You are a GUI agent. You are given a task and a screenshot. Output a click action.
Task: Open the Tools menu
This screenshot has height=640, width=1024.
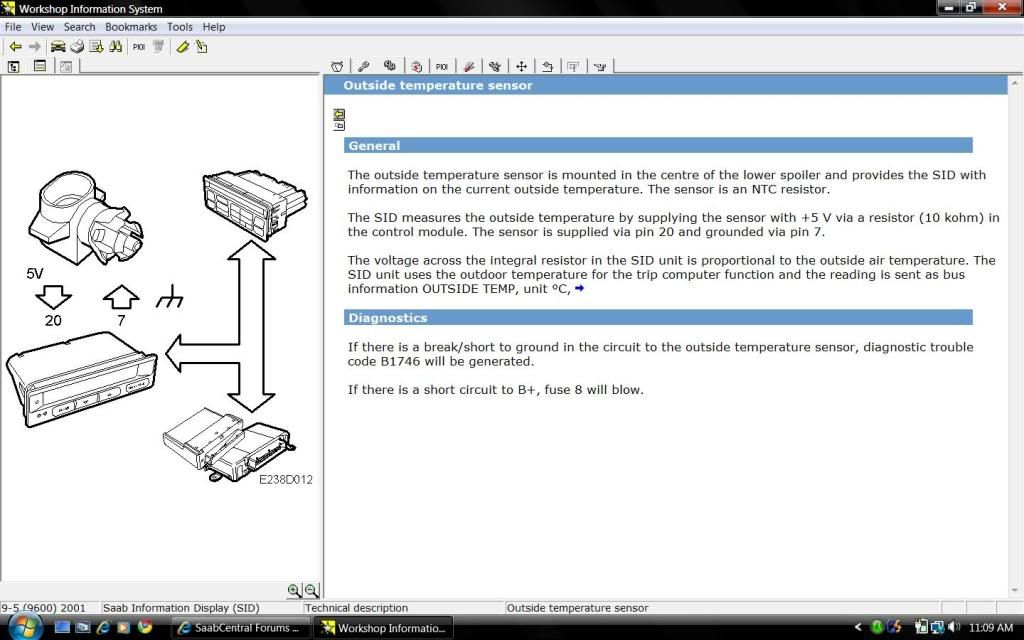click(180, 27)
